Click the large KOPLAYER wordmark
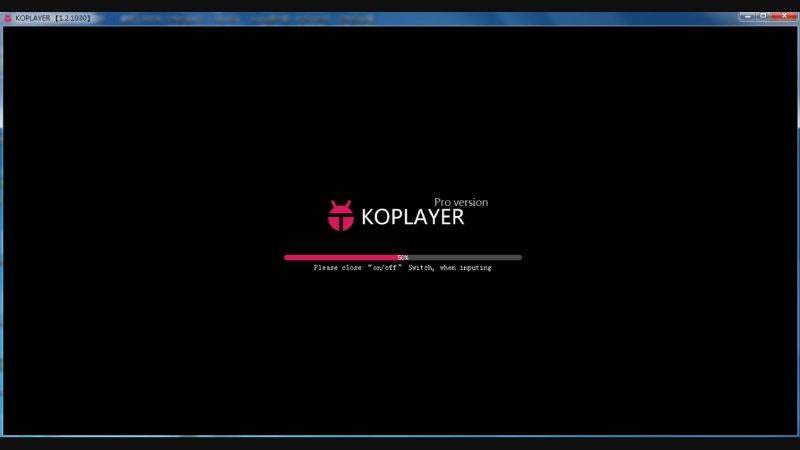The width and height of the screenshot is (800, 450). (x=413, y=217)
